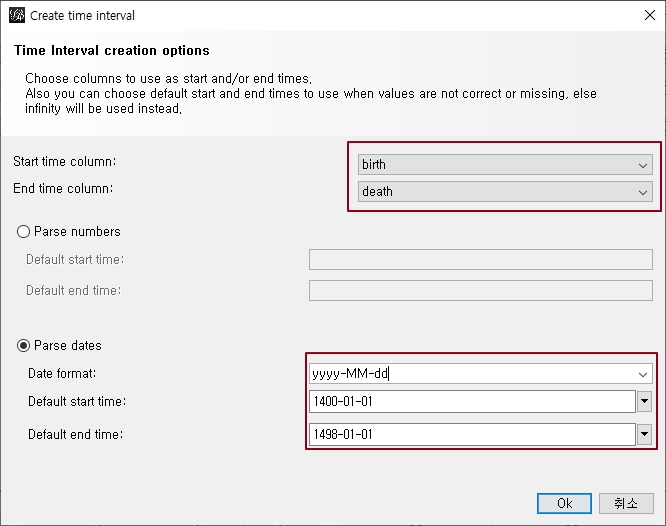Open the Start time column dropdown showing birth
666x526 pixels.
coord(504,165)
